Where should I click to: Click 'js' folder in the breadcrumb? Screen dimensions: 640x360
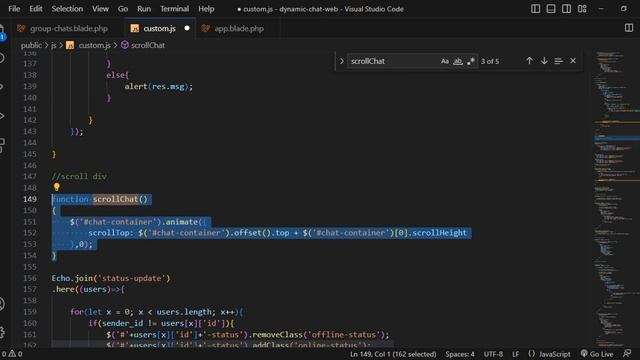pyautogui.click(x=53, y=45)
